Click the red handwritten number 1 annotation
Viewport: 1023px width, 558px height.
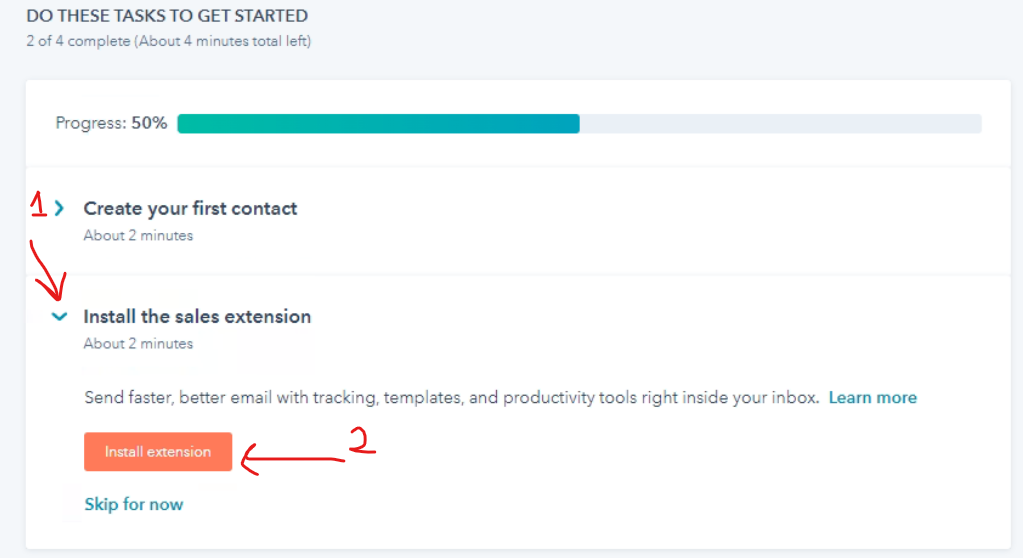(38, 207)
